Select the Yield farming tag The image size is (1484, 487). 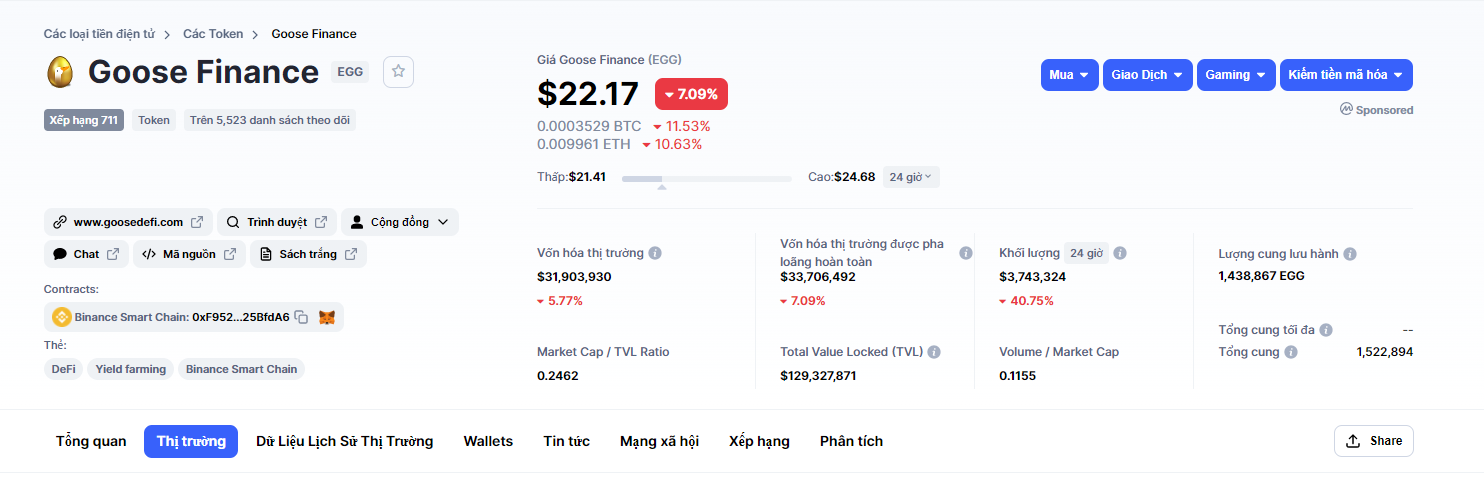pyautogui.click(x=131, y=369)
